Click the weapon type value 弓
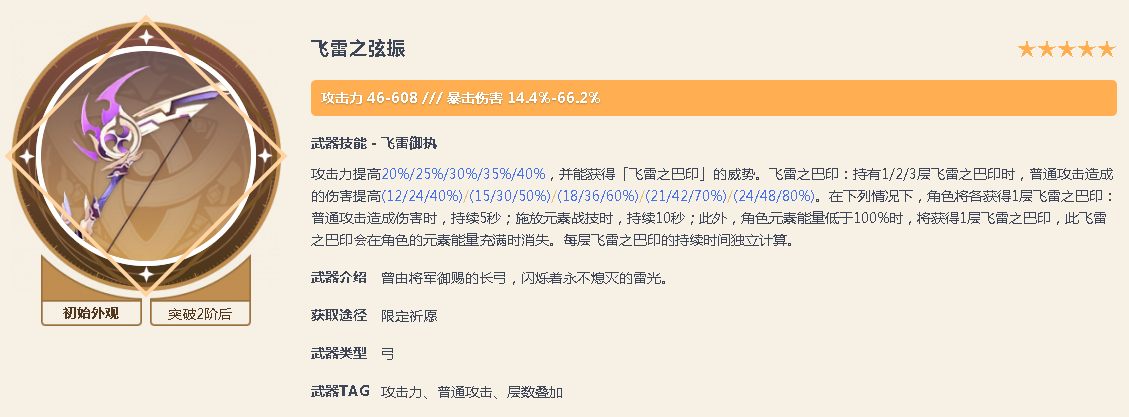This screenshot has width=1129, height=417. tap(387, 354)
